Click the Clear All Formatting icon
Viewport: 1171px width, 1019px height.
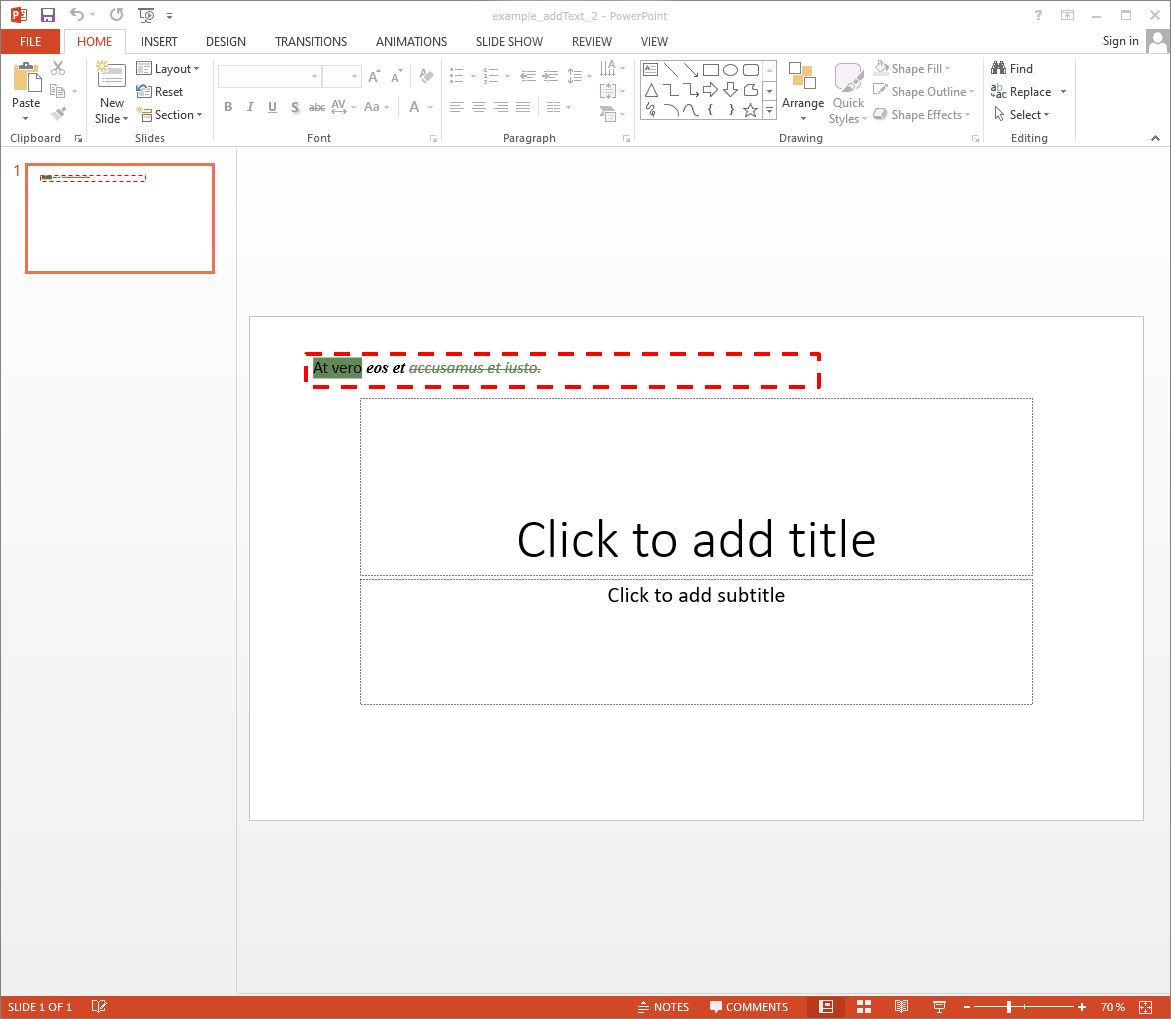(426, 75)
